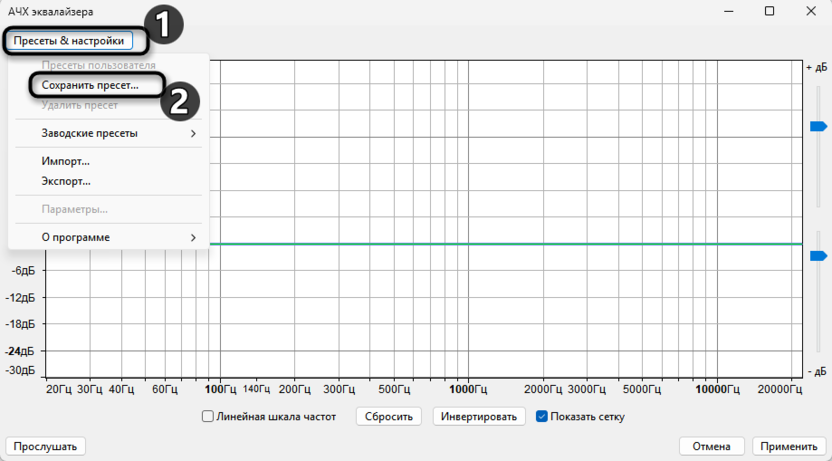Viewport: 832px width, 461px height.
Task: Click the 2000Гц frequency label
Action: tap(543, 389)
